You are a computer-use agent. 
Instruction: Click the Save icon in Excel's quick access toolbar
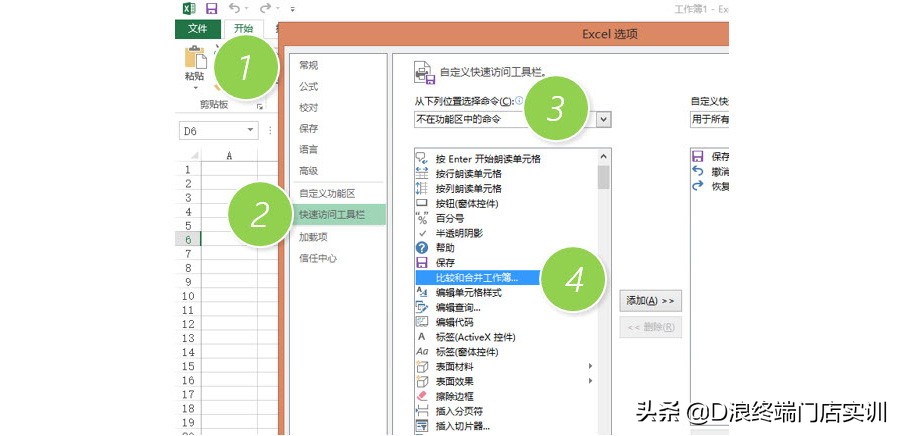point(211,8)
